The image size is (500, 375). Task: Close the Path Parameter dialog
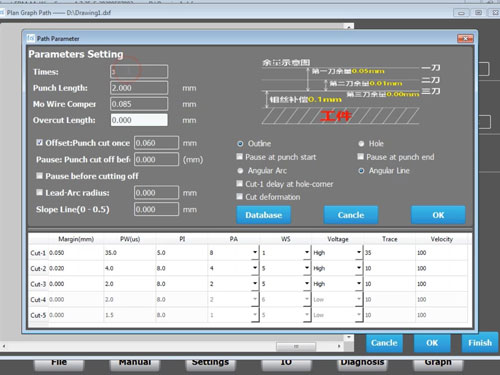(x=465, y=39)
